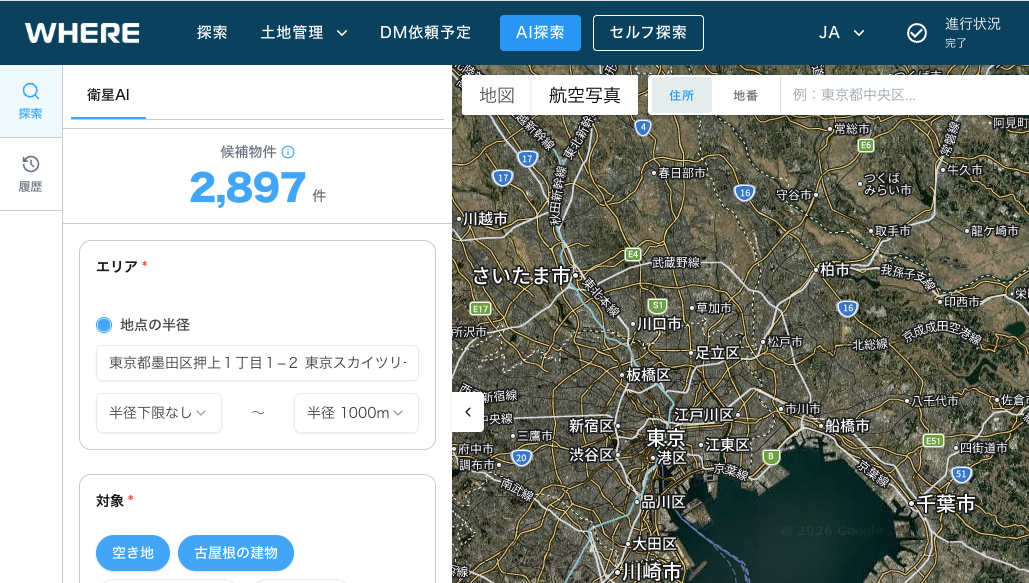Click the 東京スカイツリー address input field
This screenshot has height=583, width=1029.
pos(257,363)
